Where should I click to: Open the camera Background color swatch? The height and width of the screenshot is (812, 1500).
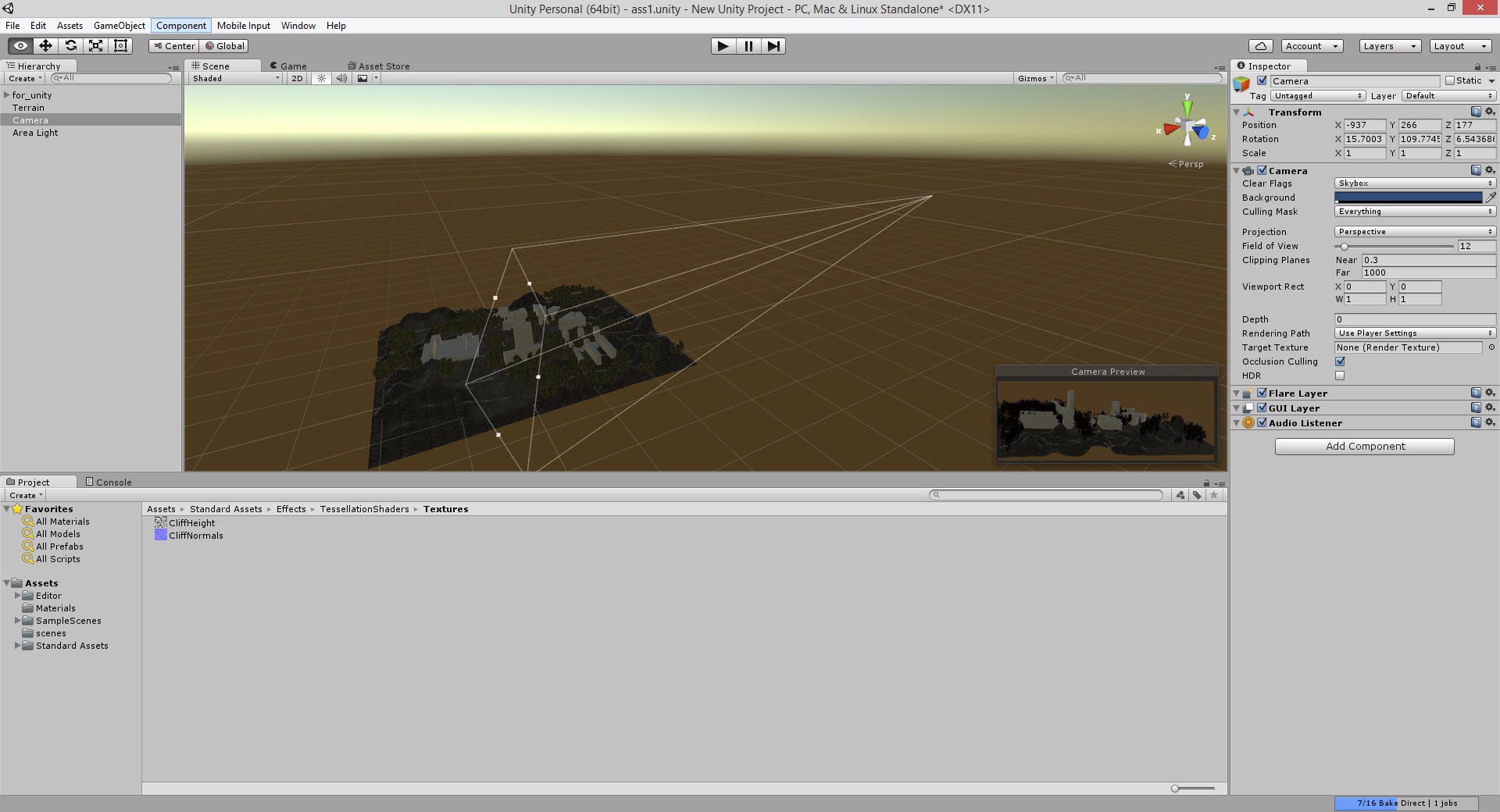point(1410,197)
